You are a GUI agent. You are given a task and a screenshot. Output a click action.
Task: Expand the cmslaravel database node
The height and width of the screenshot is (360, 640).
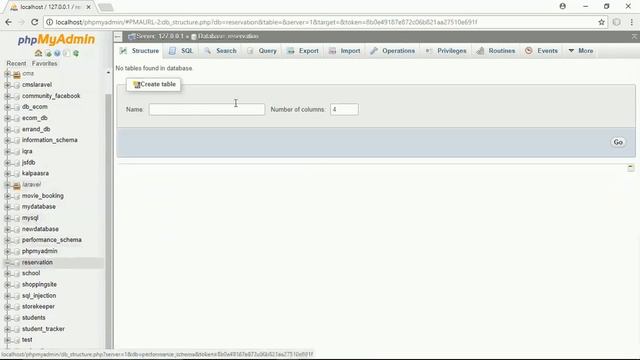pyautogui.click(x=7, y=85)
